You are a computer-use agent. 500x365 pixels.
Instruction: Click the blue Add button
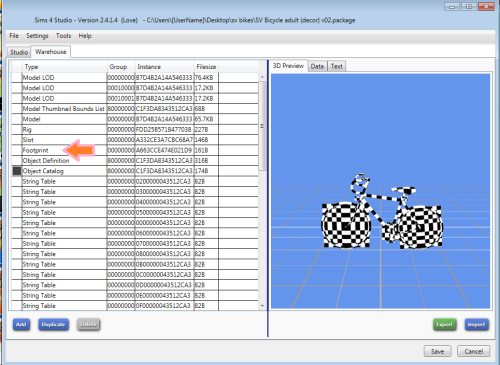[x=21, y=324]
